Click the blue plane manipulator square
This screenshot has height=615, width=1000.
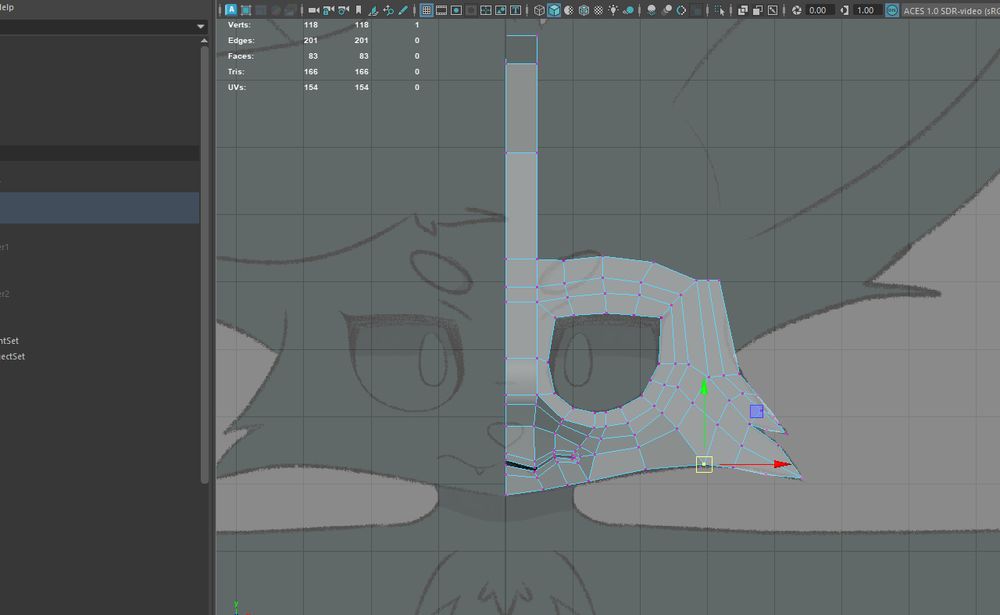[756, 411]
